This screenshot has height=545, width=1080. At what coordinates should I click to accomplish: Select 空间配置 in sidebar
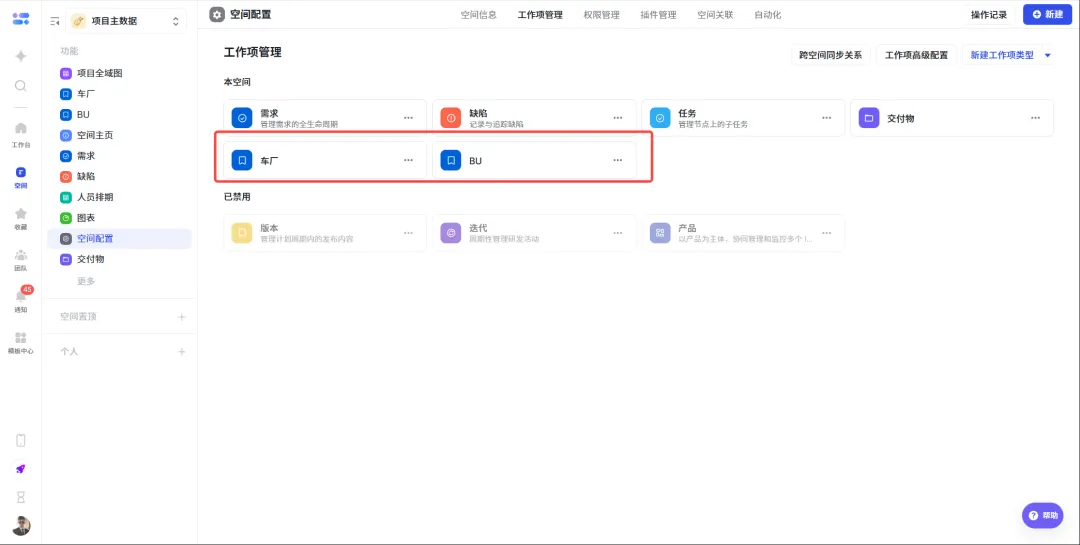[118, 238]
